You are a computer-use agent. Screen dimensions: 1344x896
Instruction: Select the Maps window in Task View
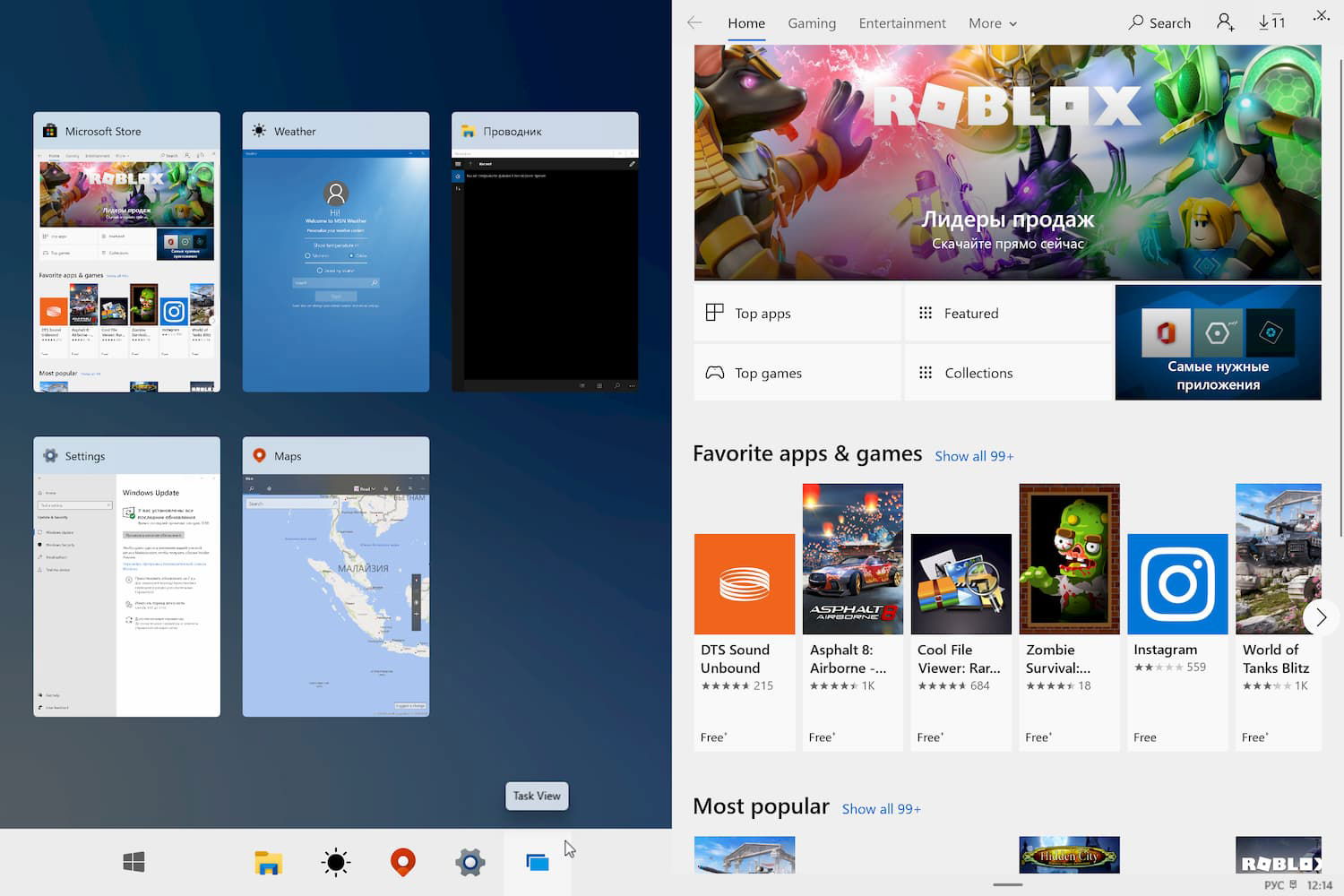click(336, 576)
